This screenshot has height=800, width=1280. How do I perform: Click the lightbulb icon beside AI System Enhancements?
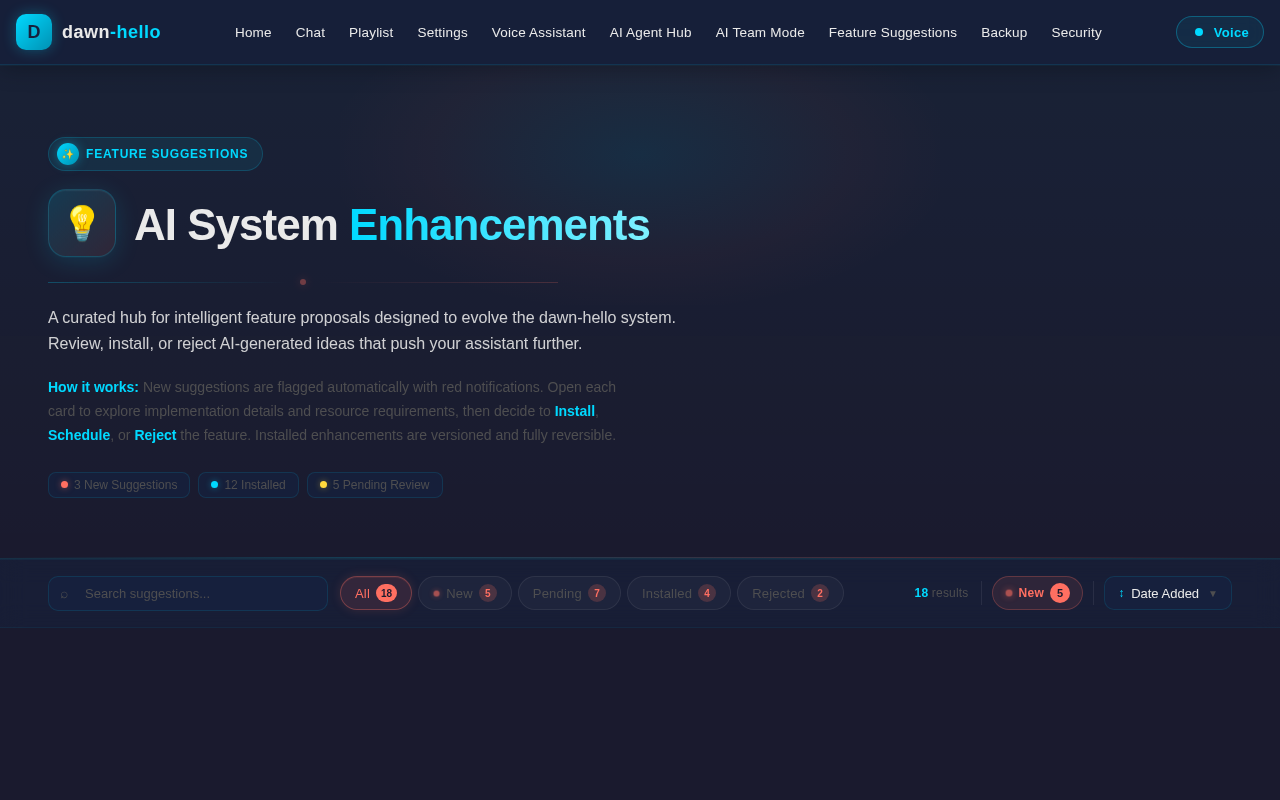pyautogui.click(x=82, y=223)
